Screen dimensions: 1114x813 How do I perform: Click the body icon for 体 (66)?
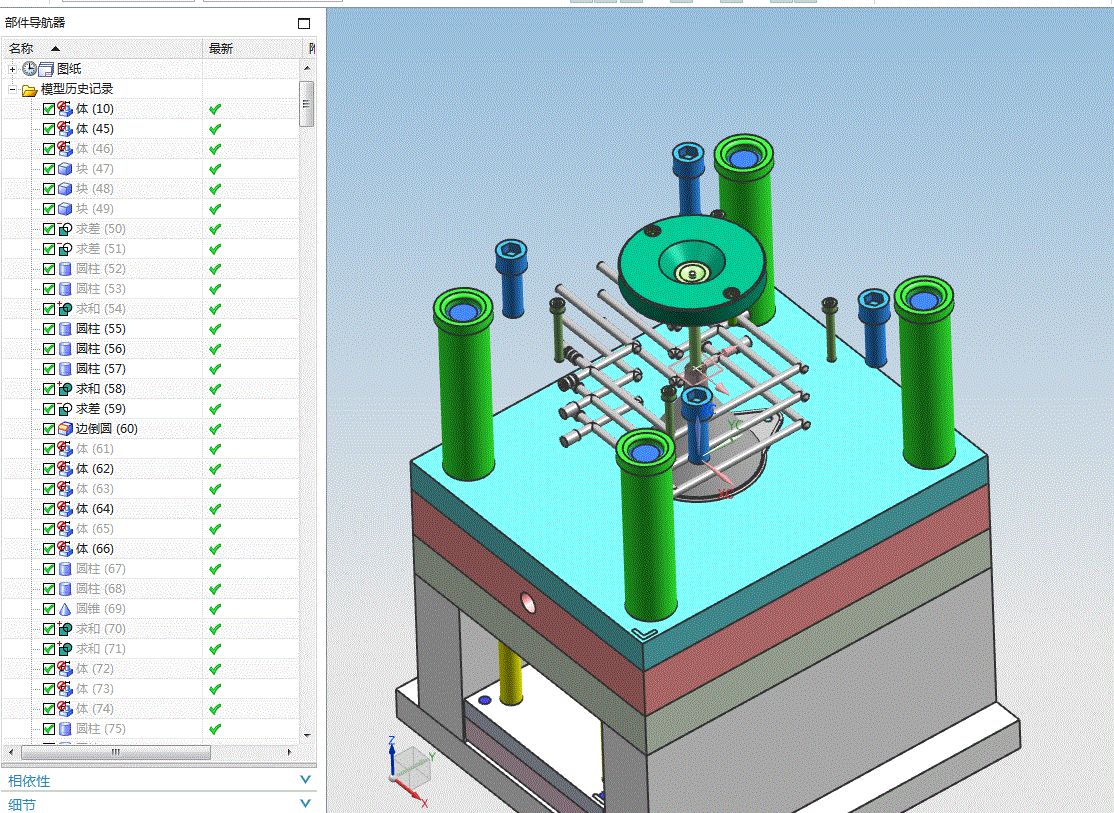click(x=65, y=549)
